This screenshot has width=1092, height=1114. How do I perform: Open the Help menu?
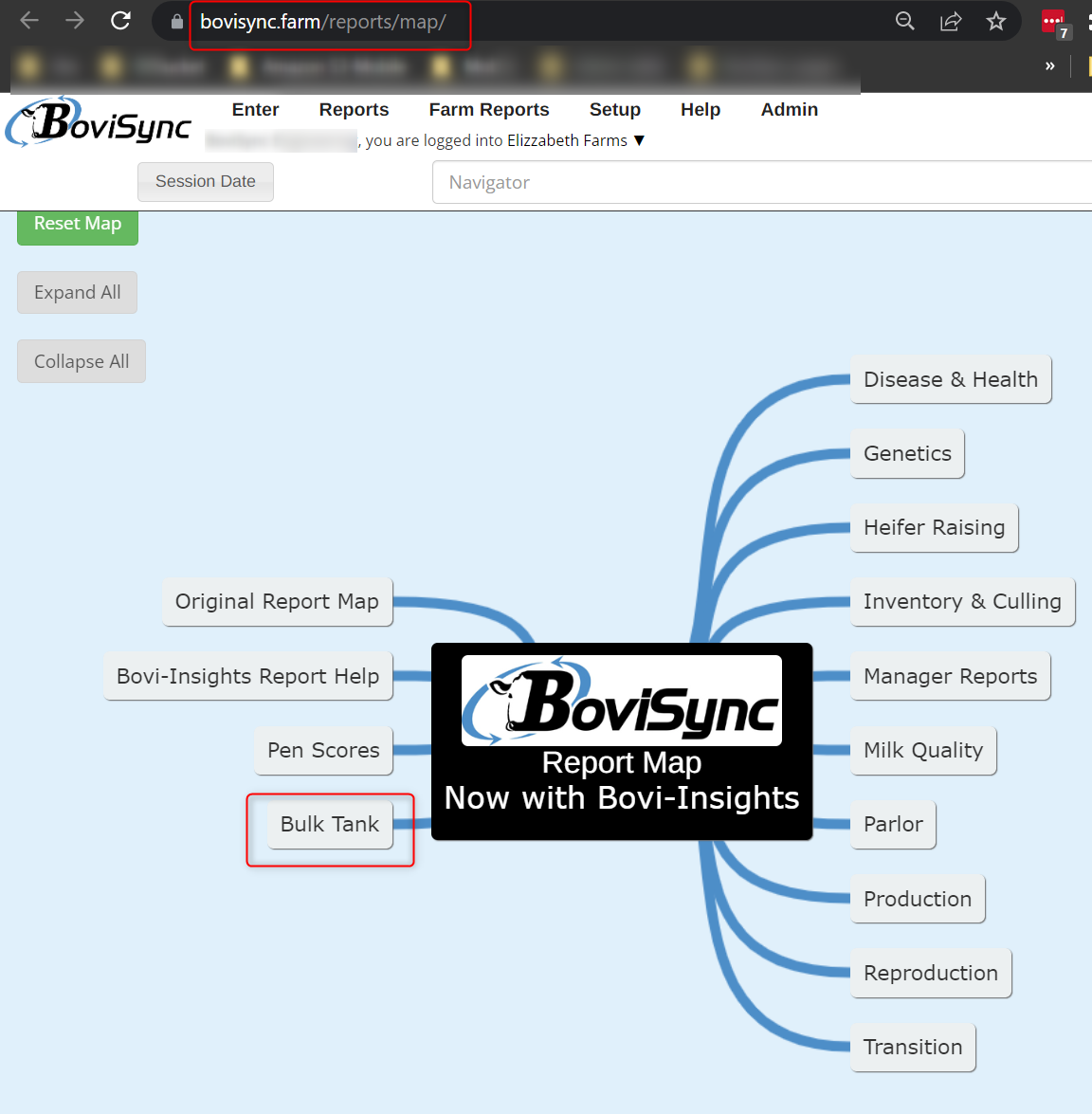point(701,109)
